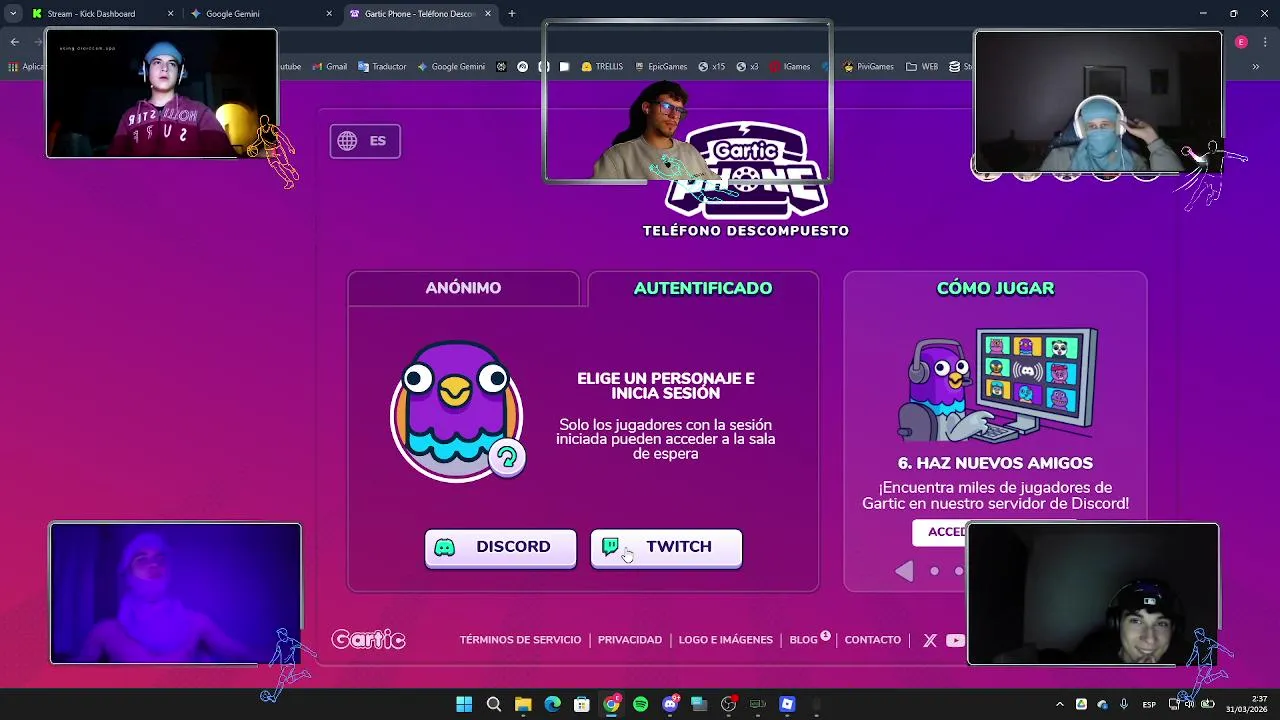
Task: Select first carousel pagination dot
Action: point(935,571)
